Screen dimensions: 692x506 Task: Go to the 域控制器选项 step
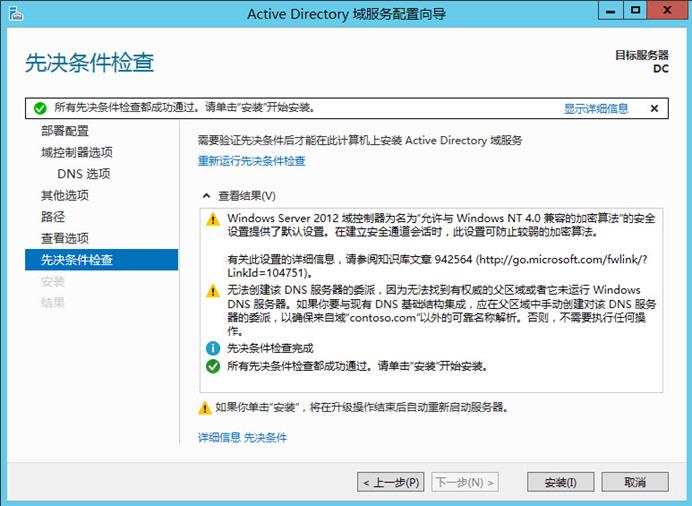coord(77,153)
